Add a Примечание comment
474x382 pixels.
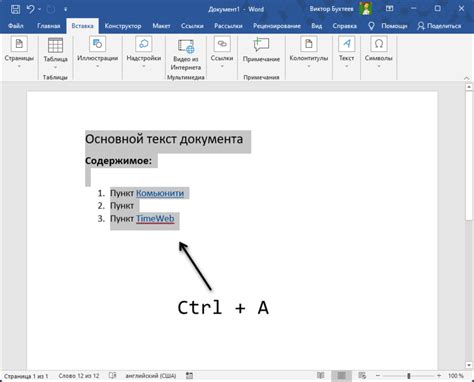click(x=261, y=50)
